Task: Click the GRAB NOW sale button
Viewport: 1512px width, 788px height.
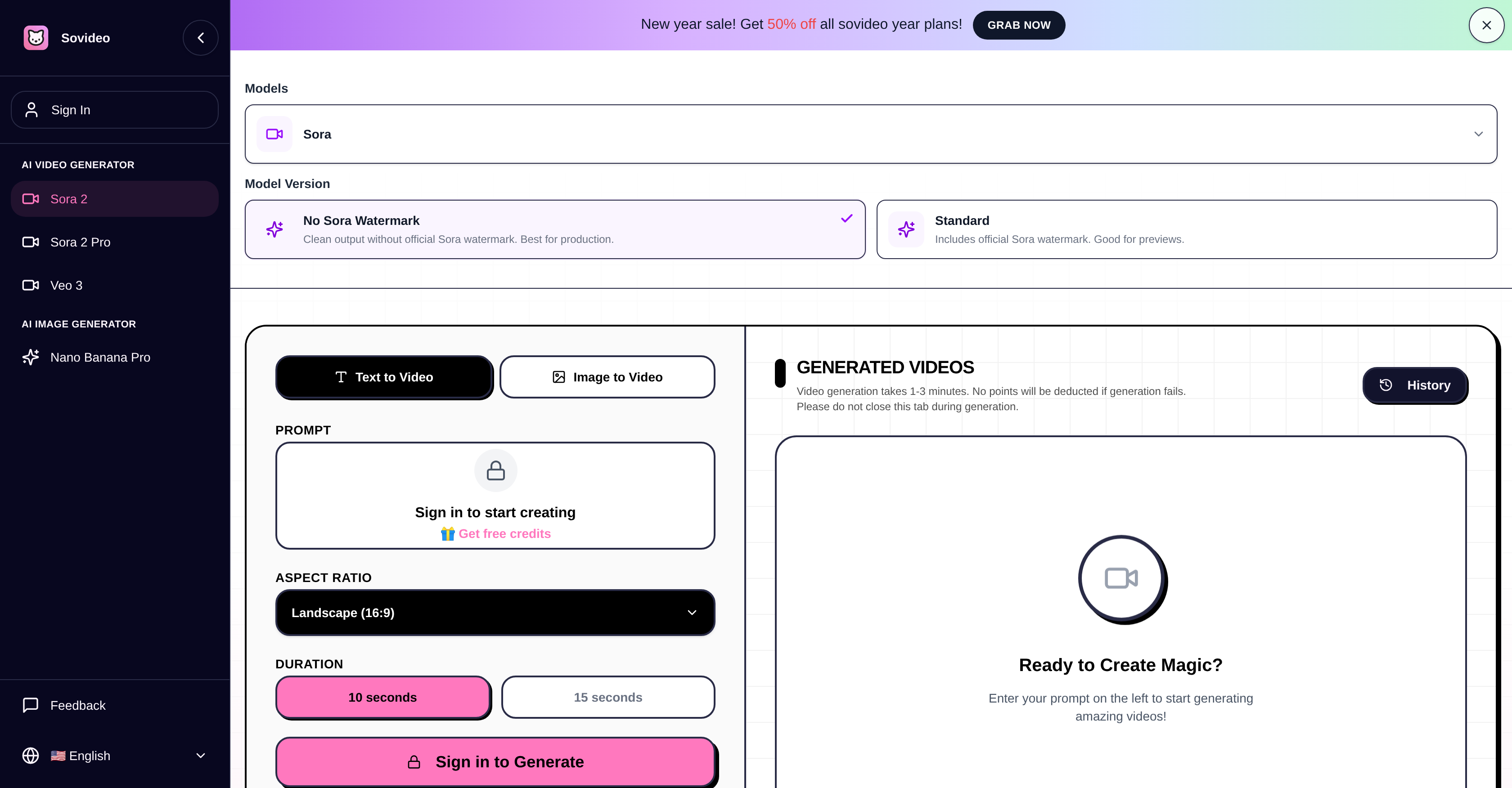Action: point(1019,25)
